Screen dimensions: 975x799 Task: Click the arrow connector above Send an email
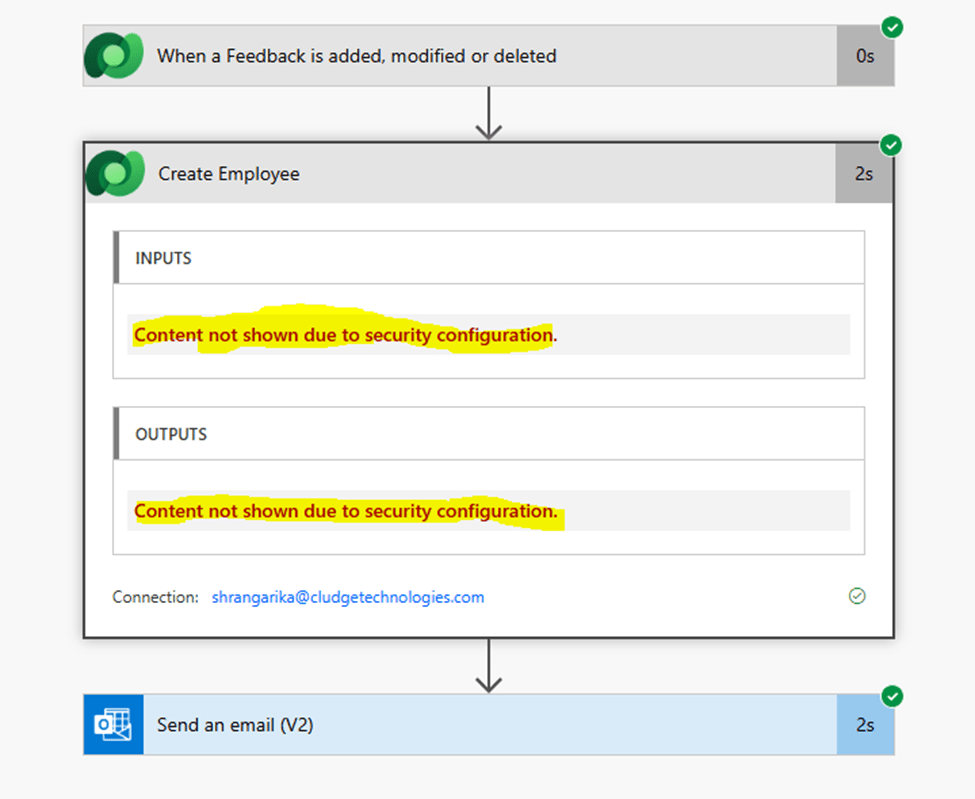488,666
